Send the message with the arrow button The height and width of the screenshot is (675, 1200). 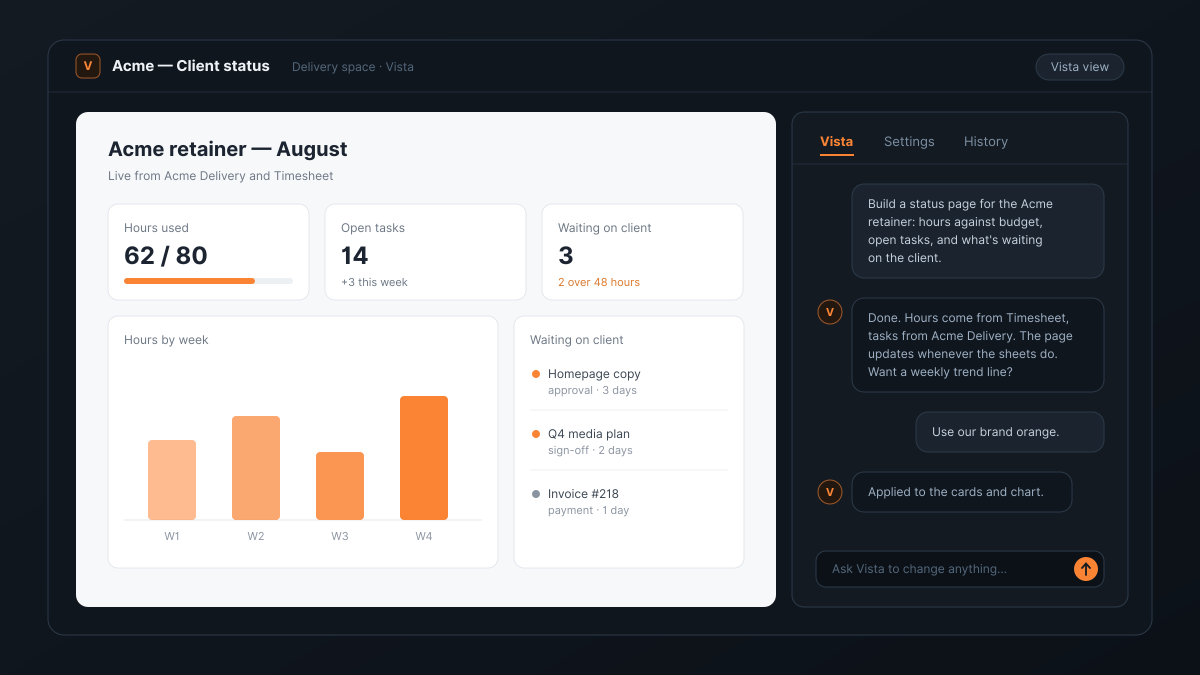(1086, 569)
